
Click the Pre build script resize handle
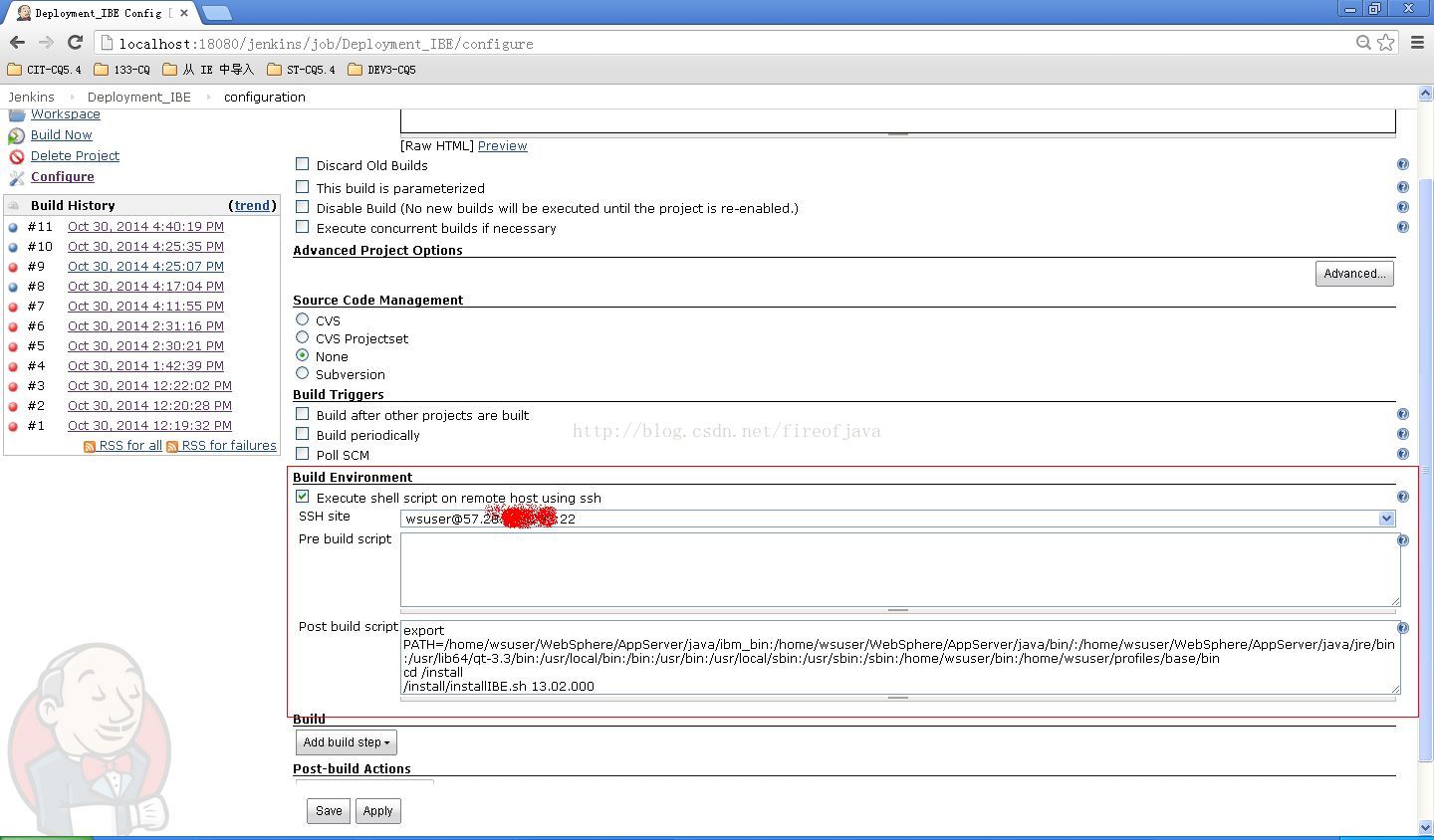point(898,609)
